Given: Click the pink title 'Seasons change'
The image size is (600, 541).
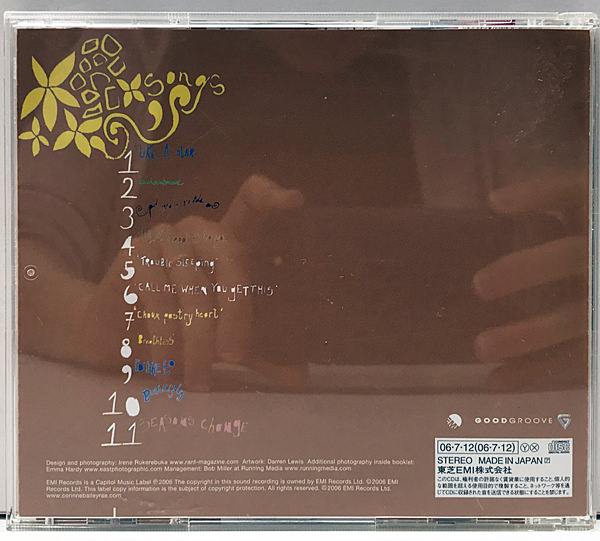Looking at the screenshot, I should [194, 425].
